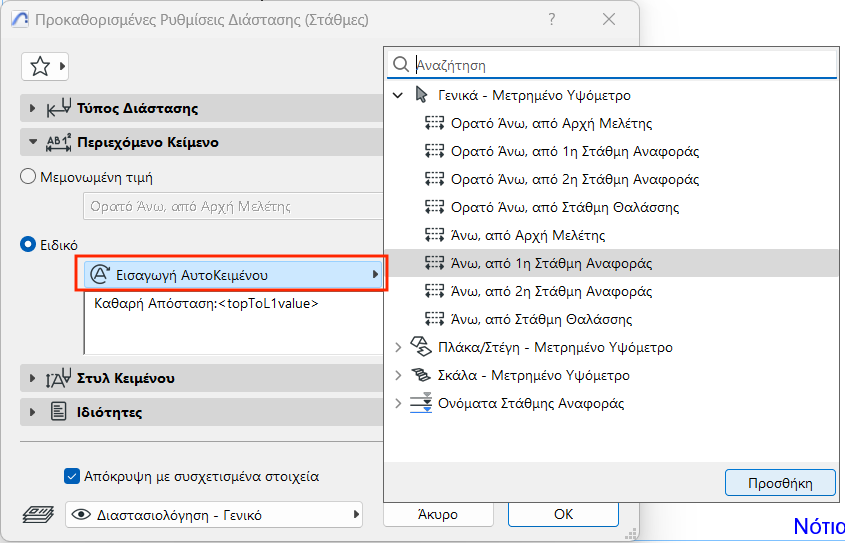Collapse the Περιεχόμενο Κείμενο panel
Screen dimensions: 845x543
32,142
